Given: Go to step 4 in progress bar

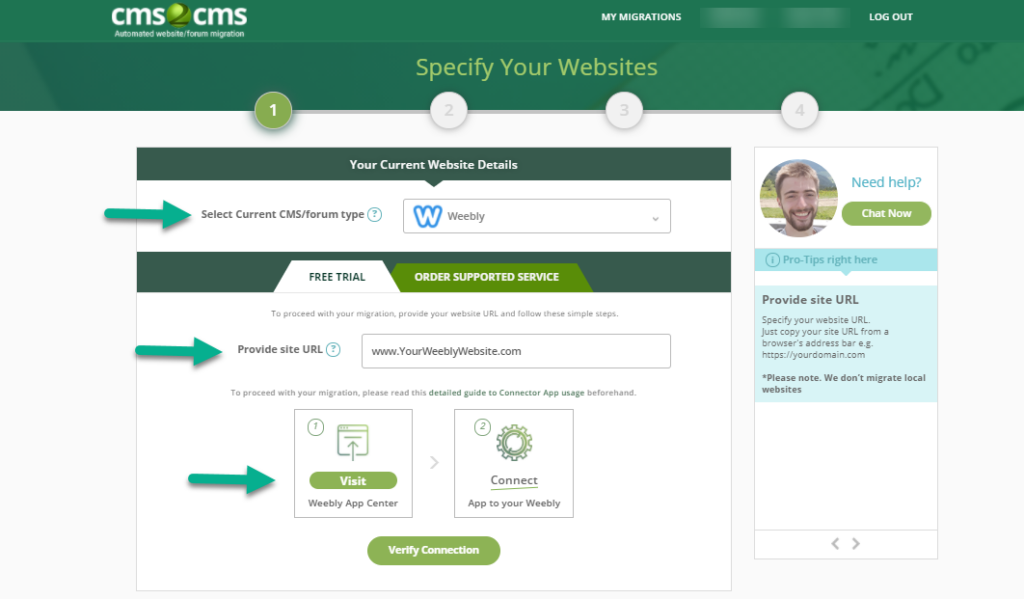Looking at the screenshot, I should 799,110.
